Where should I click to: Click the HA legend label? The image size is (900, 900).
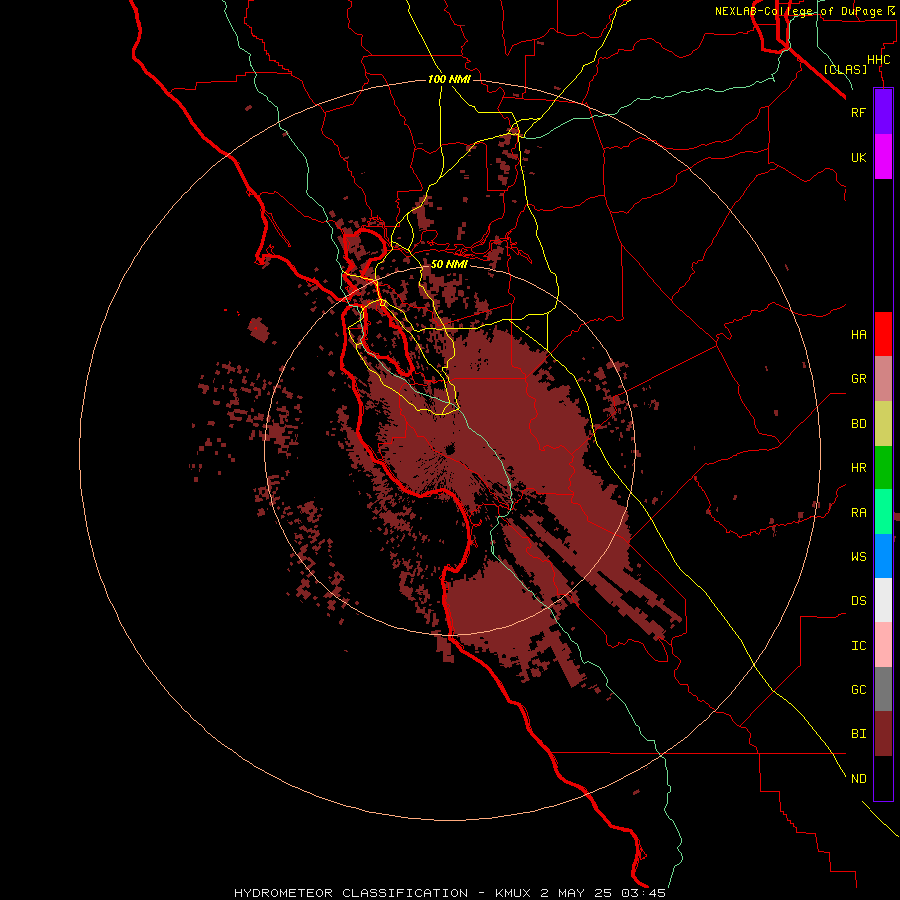pyautogui.click(x=858, y=334)
